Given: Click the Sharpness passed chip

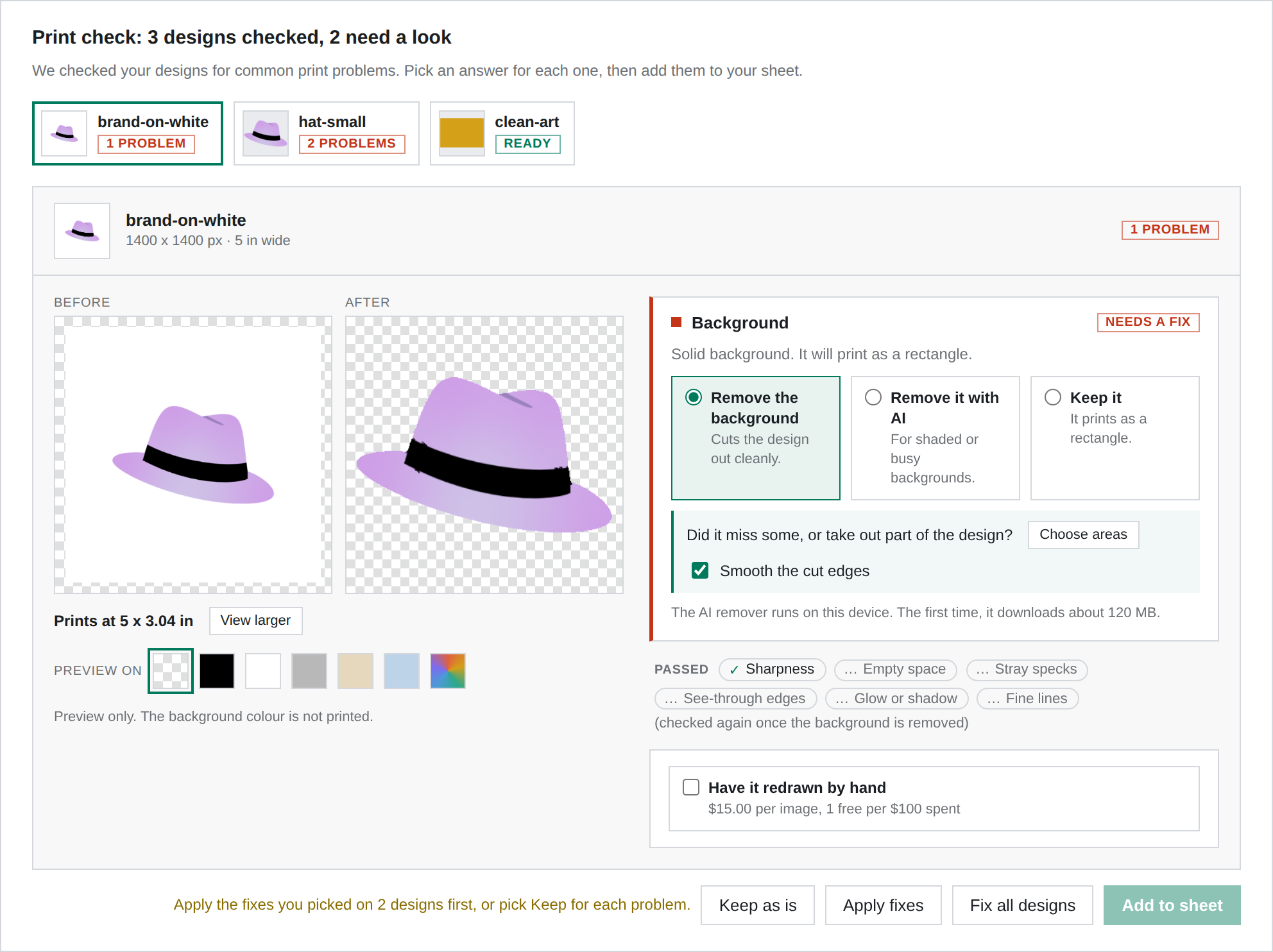Looking at the screenshot, I should click(x=773, y=669).
